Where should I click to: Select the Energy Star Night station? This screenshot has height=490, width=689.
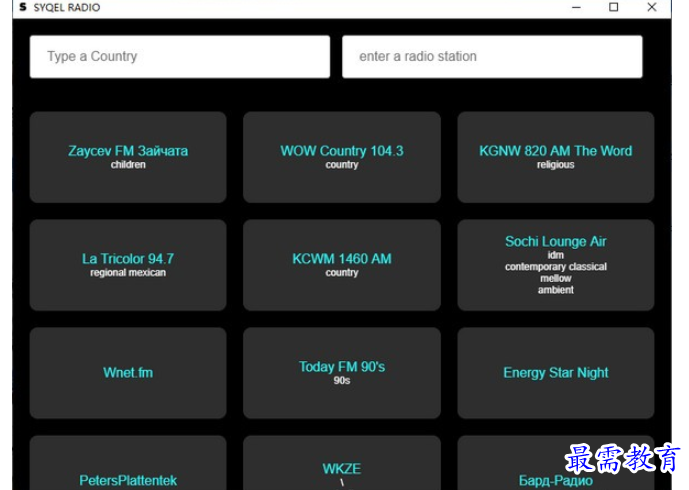[x=555, y=373]
